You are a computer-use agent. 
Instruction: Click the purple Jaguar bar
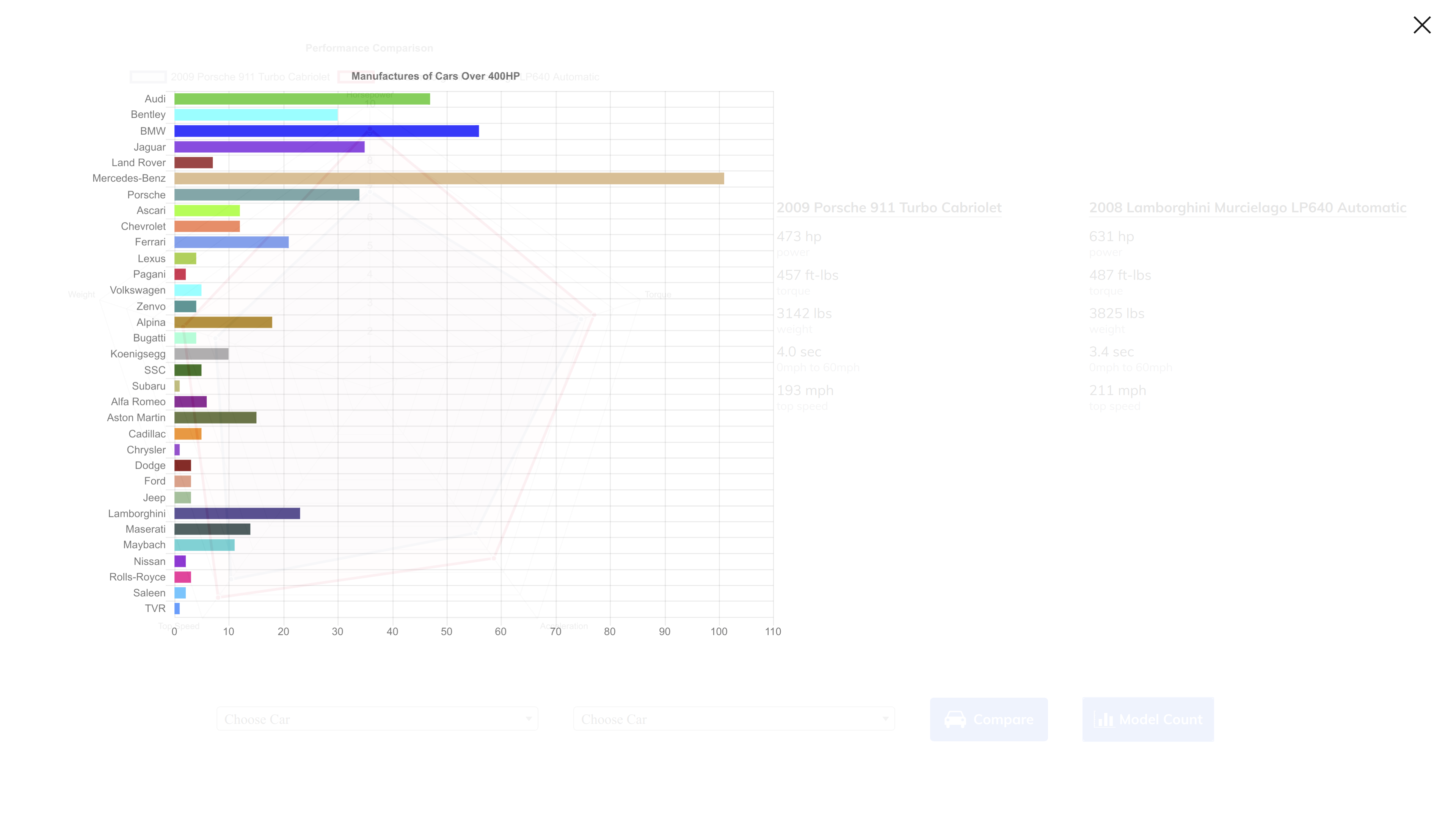pyautogui.click(x=269, y=147)
